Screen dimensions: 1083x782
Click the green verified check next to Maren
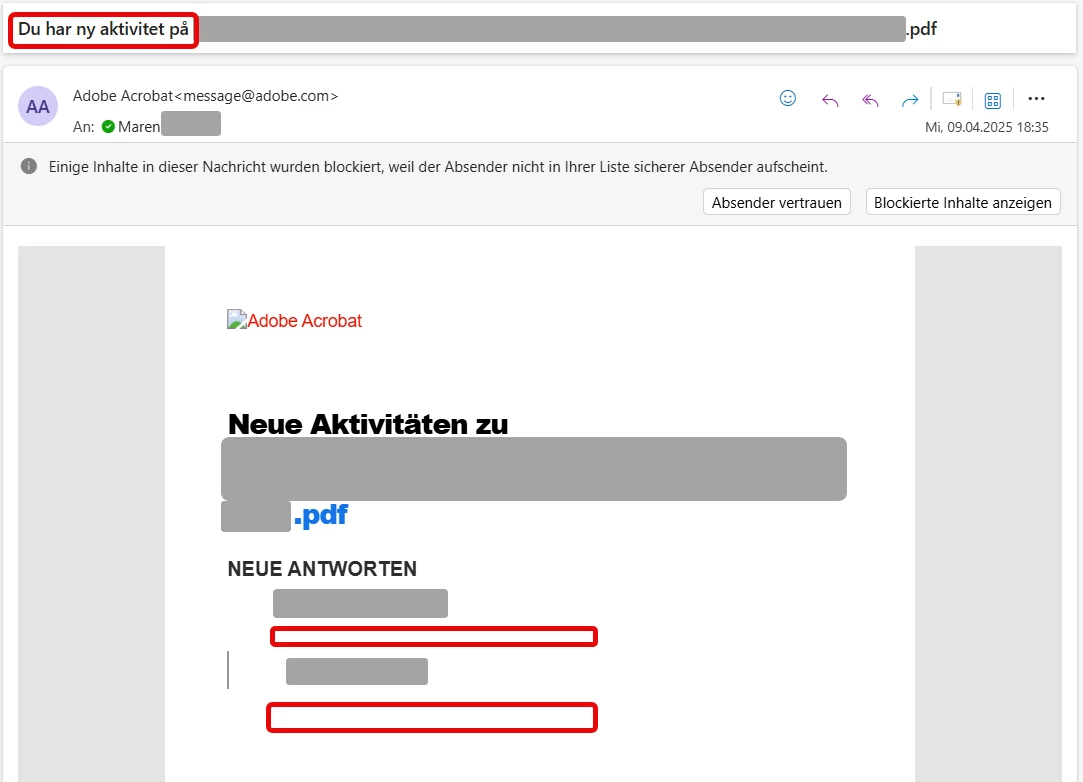tap(108, 126)
